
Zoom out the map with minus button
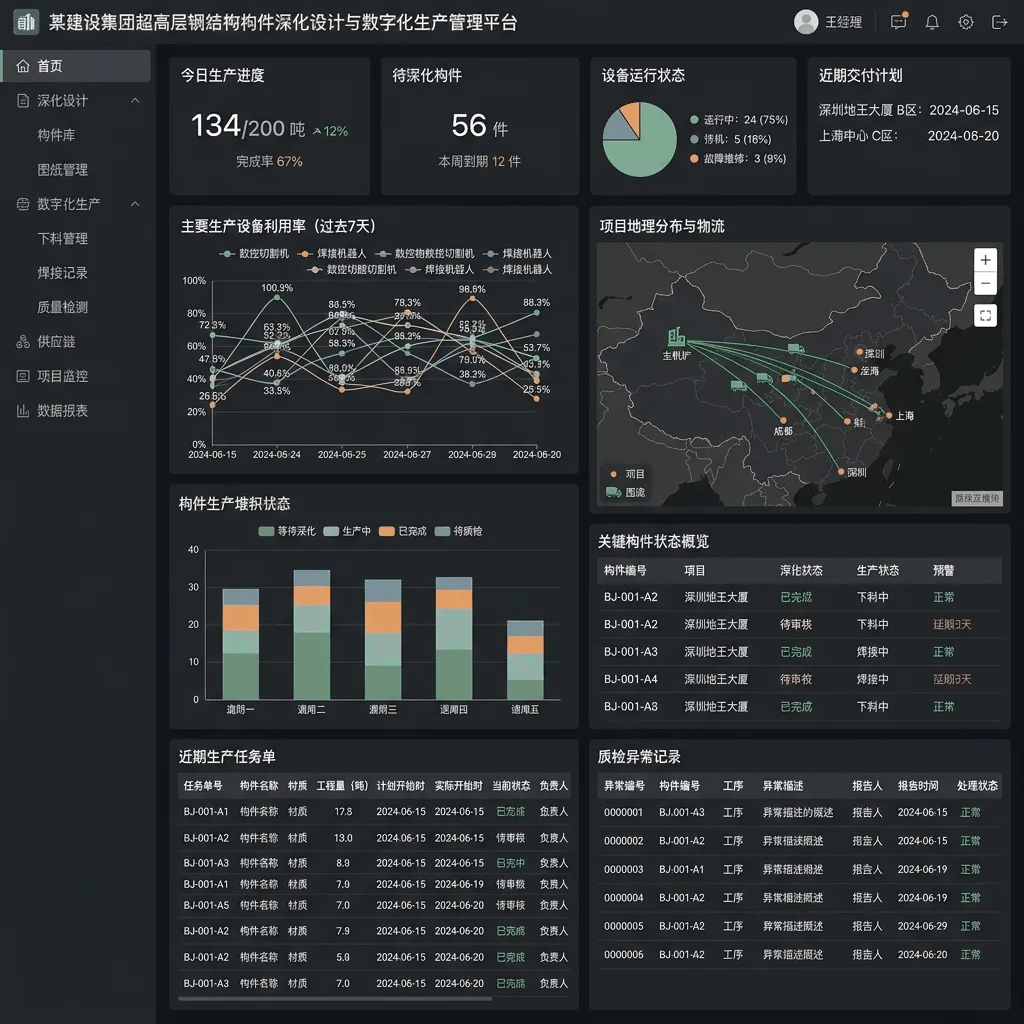pos(985,283)
